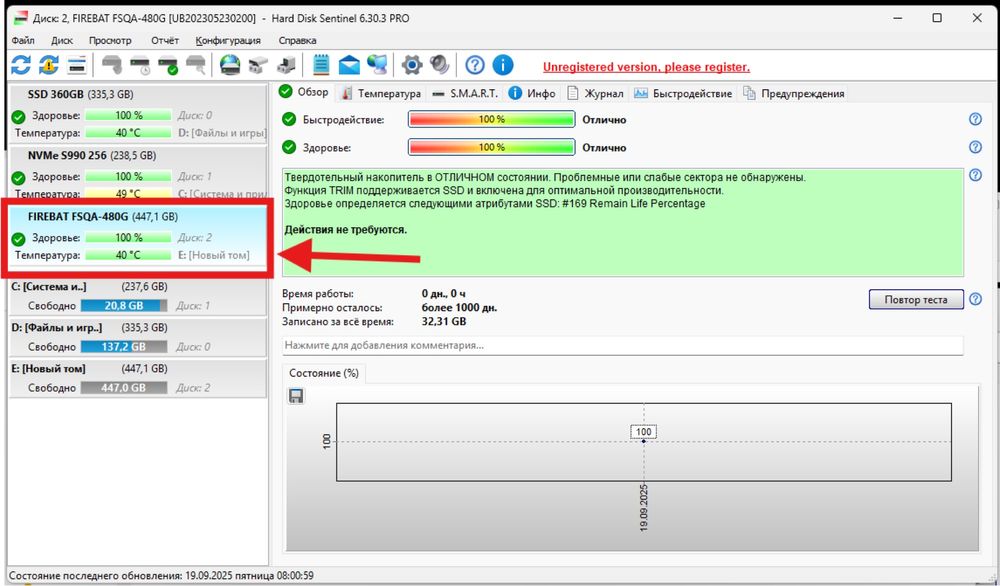Click the value 32,31 GB written
Screen dimensions: 1000x586
444,321
